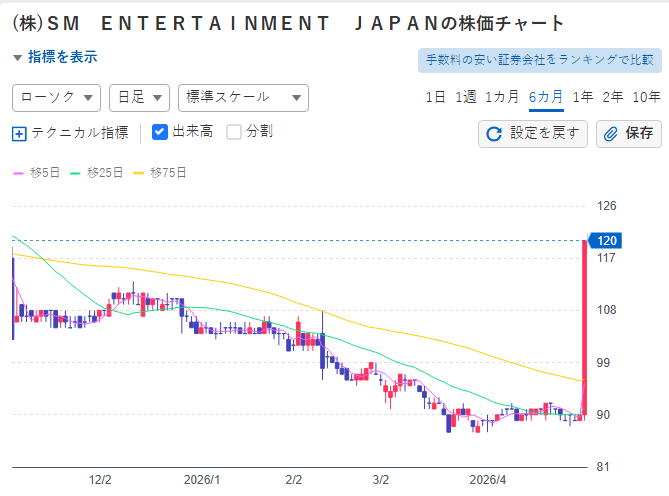Select the 2年 period tab
The width and height of the screenshot is (669, 496).
tap(613, 97)
